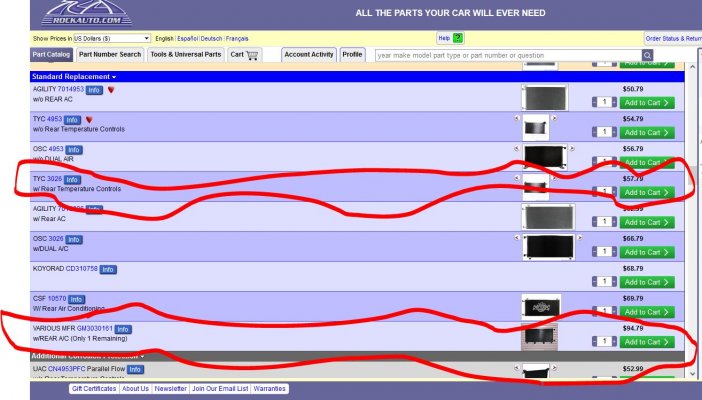
Task: Open Info for UAC CN4953PFC
Action: tap(135, 370)
